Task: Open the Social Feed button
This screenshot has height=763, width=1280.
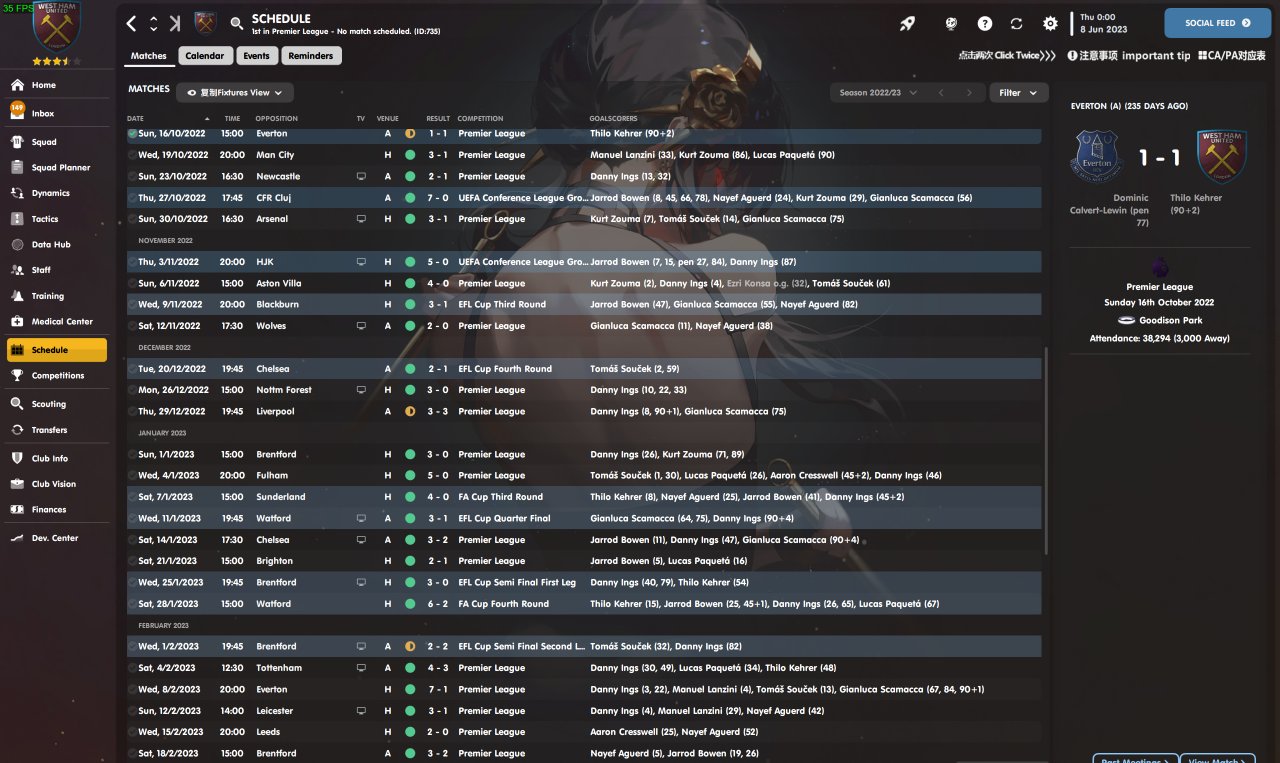Action: pos(1217,23)
